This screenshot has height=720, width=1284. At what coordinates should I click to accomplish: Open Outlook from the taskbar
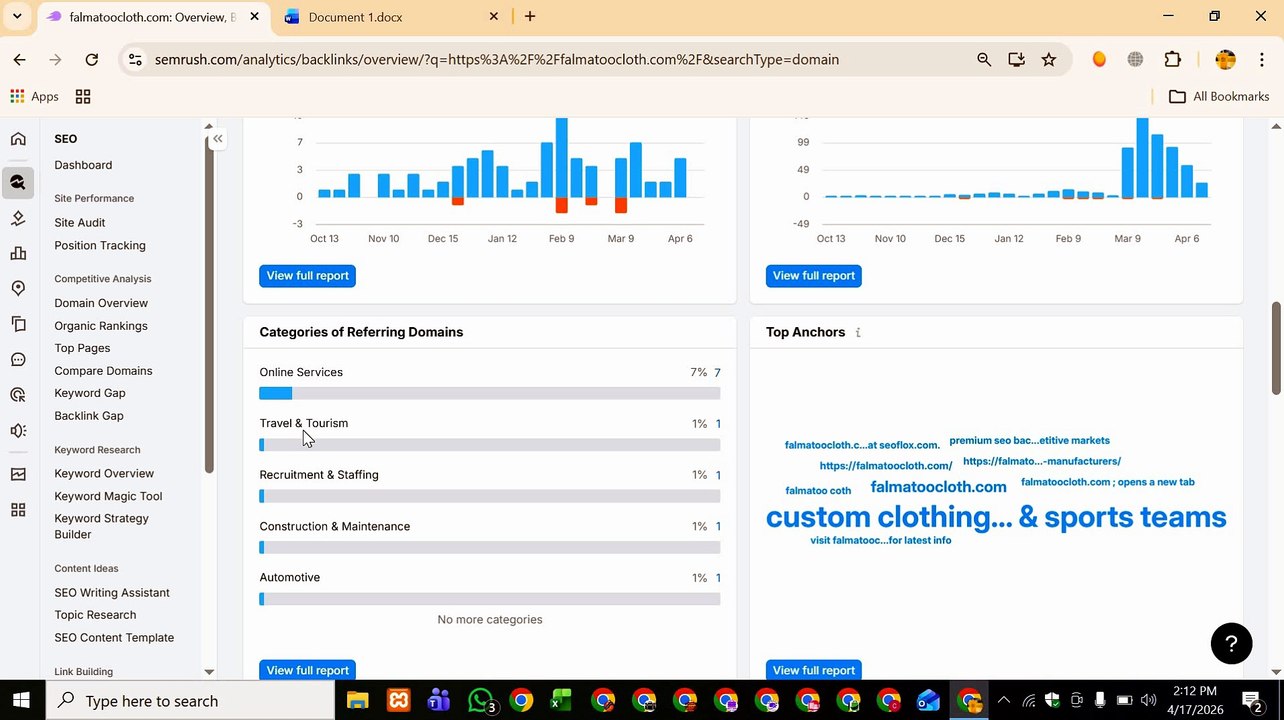[928, 700]
